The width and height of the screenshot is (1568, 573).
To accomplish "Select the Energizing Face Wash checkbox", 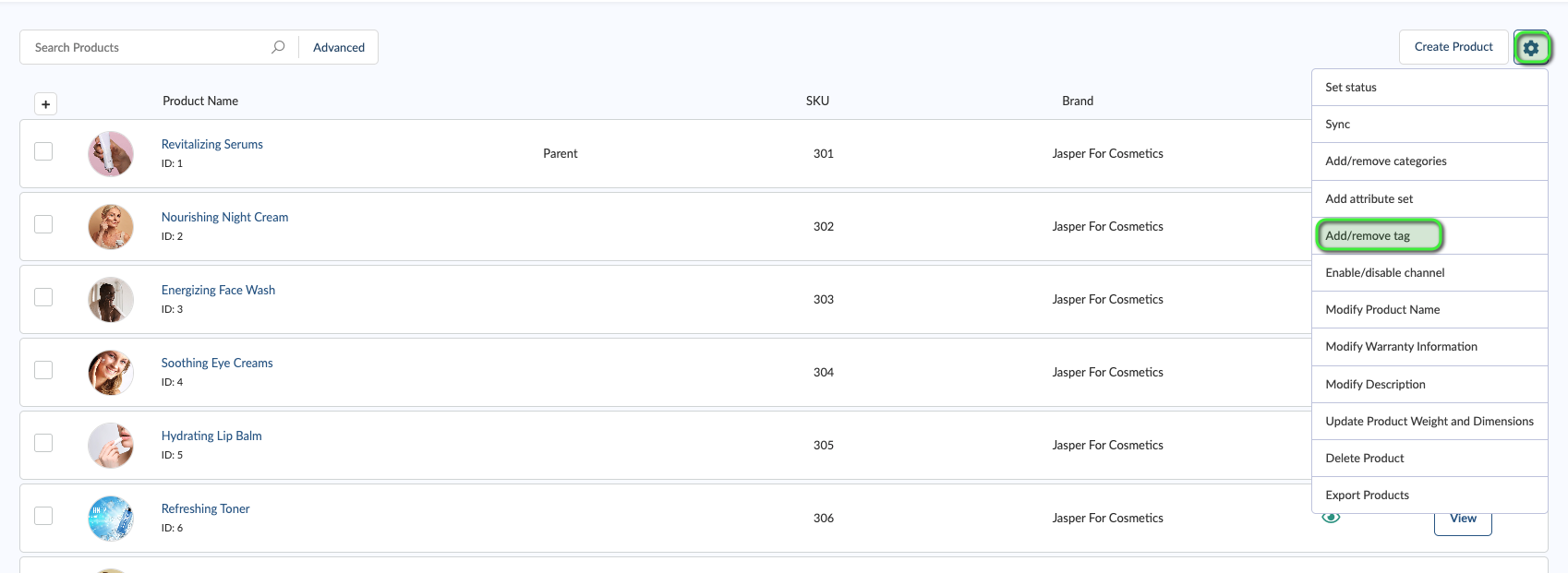I will [43, 297].
